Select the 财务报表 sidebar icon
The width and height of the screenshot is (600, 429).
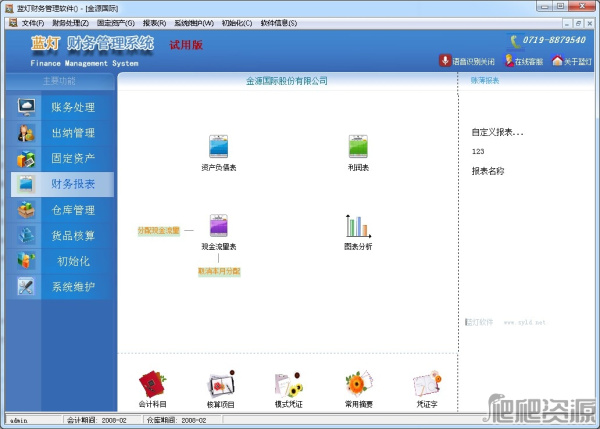26,184
